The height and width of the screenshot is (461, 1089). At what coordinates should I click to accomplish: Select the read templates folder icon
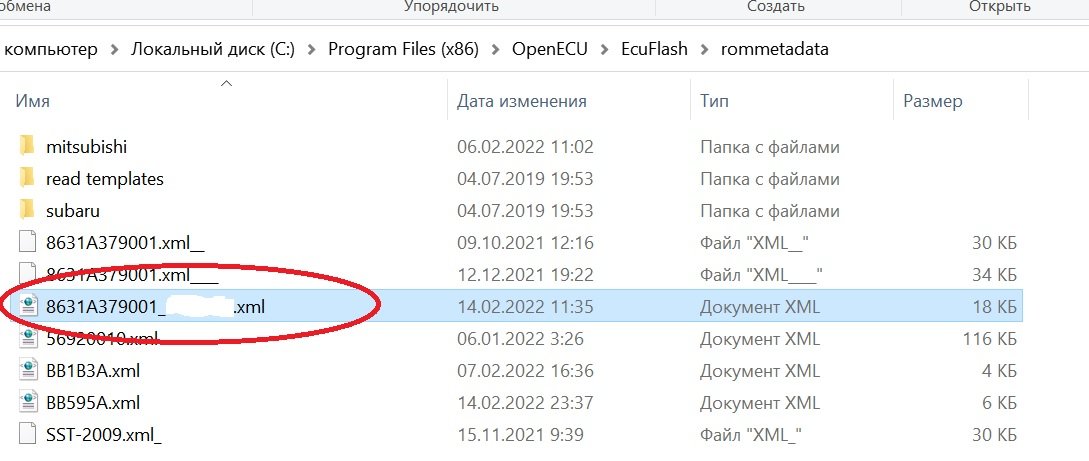click(x=27, y=178)
